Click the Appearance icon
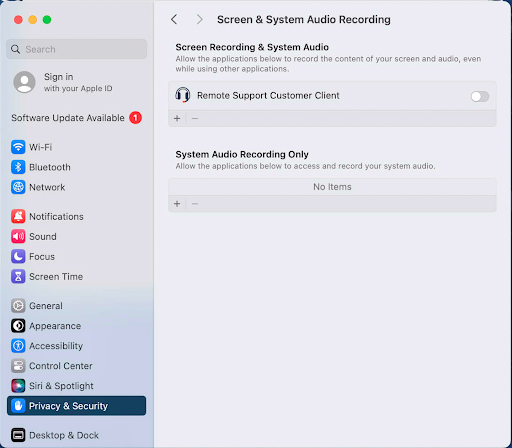The width and height of the screenshot is (512, 448). point(18,326)
